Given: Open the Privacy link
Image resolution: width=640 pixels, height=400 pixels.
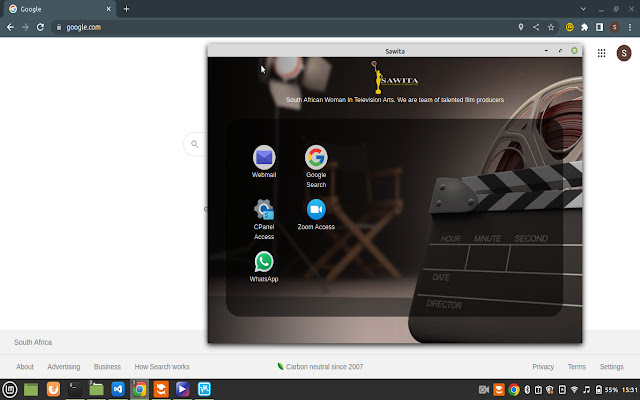Looking at the screenshot, I should (543, 367).
